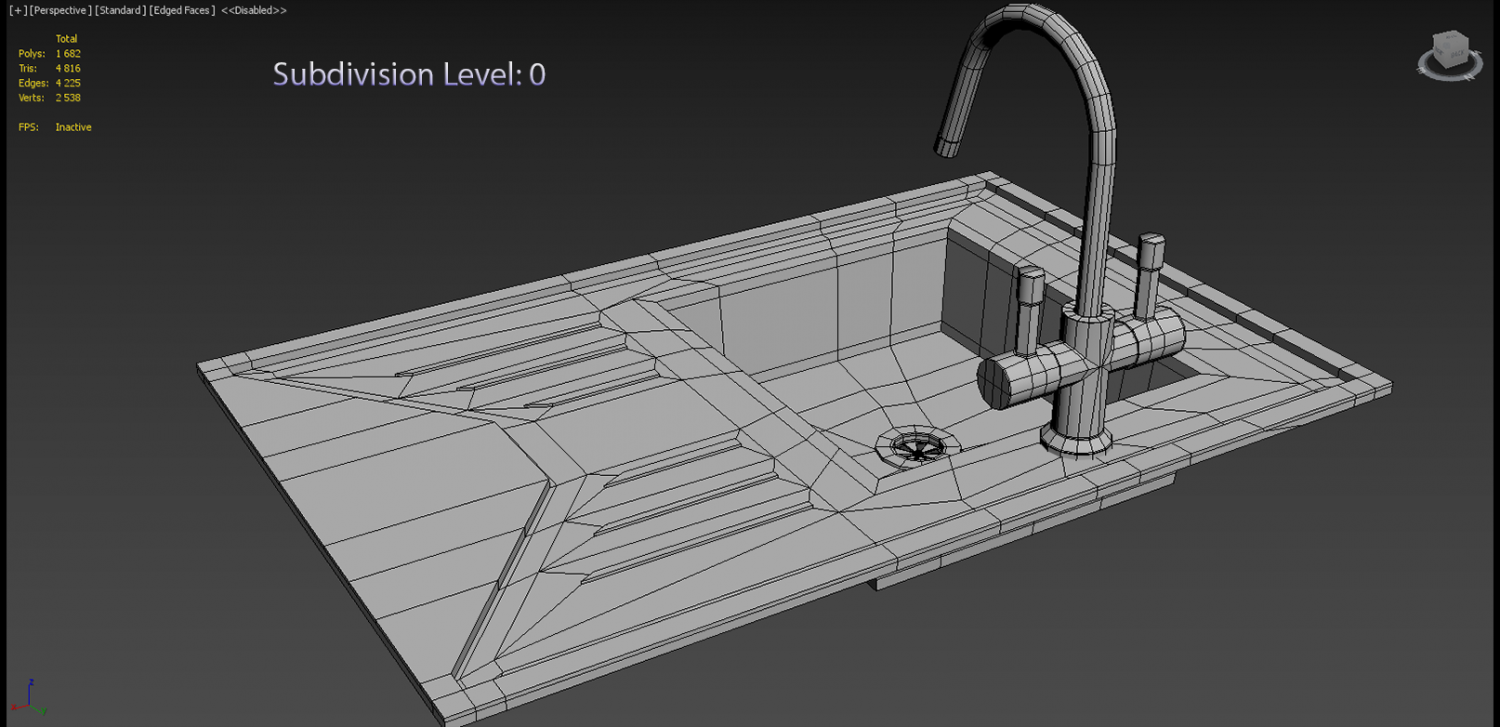Click the 'FPS: Inactive' readout
Image resolution: width=1500 pixels, height=727 pixels.
point(55,127)
